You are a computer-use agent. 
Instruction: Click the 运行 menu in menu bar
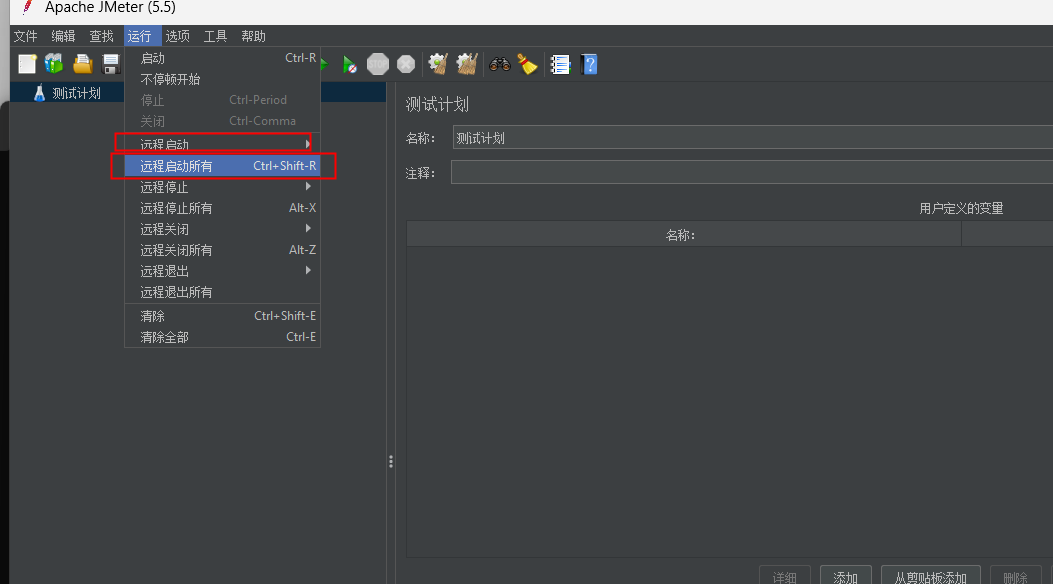click(140, 36)
